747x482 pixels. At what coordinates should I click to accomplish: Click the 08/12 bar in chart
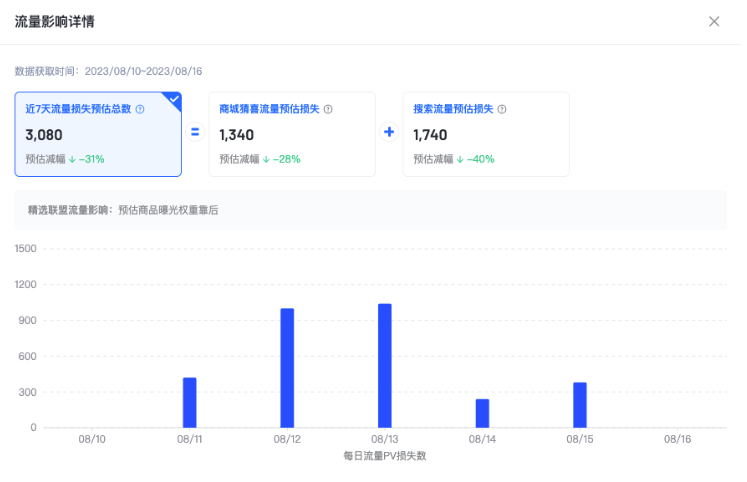click(287, 367)
